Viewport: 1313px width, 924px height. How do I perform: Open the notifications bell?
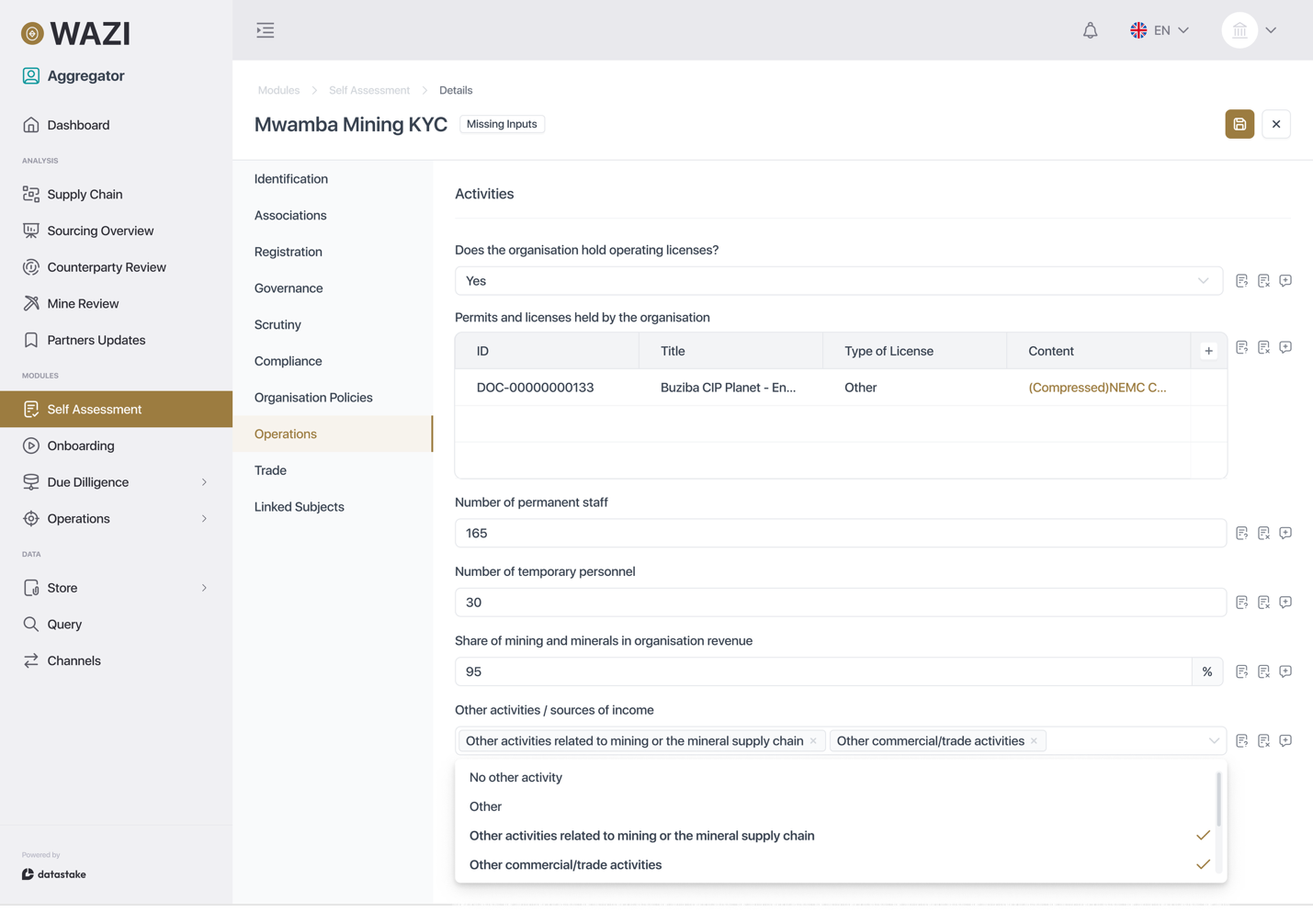click(x=1090, y=29)
